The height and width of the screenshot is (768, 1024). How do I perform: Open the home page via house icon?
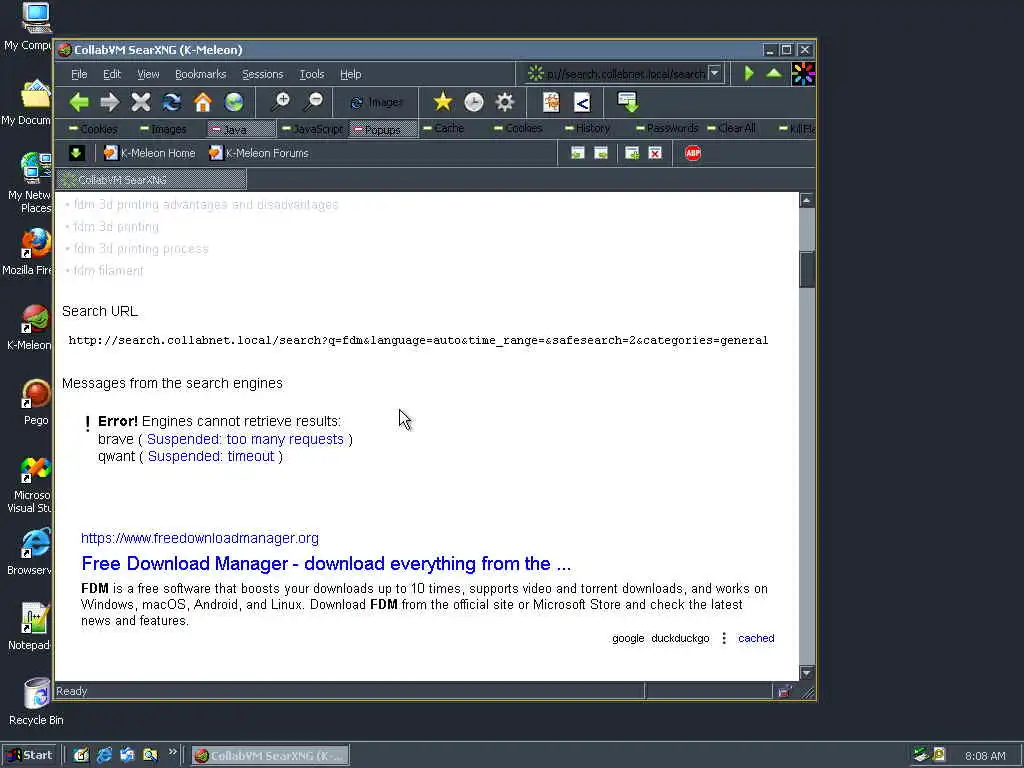tap(203, 102)
